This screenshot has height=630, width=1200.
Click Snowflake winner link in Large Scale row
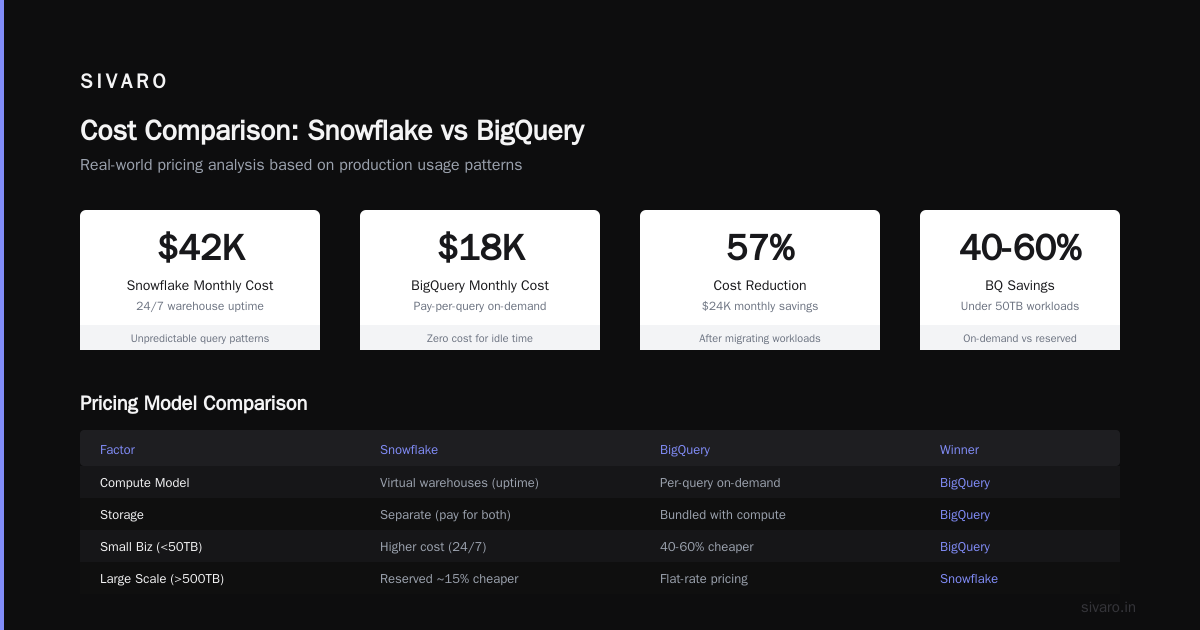point(969,579)
